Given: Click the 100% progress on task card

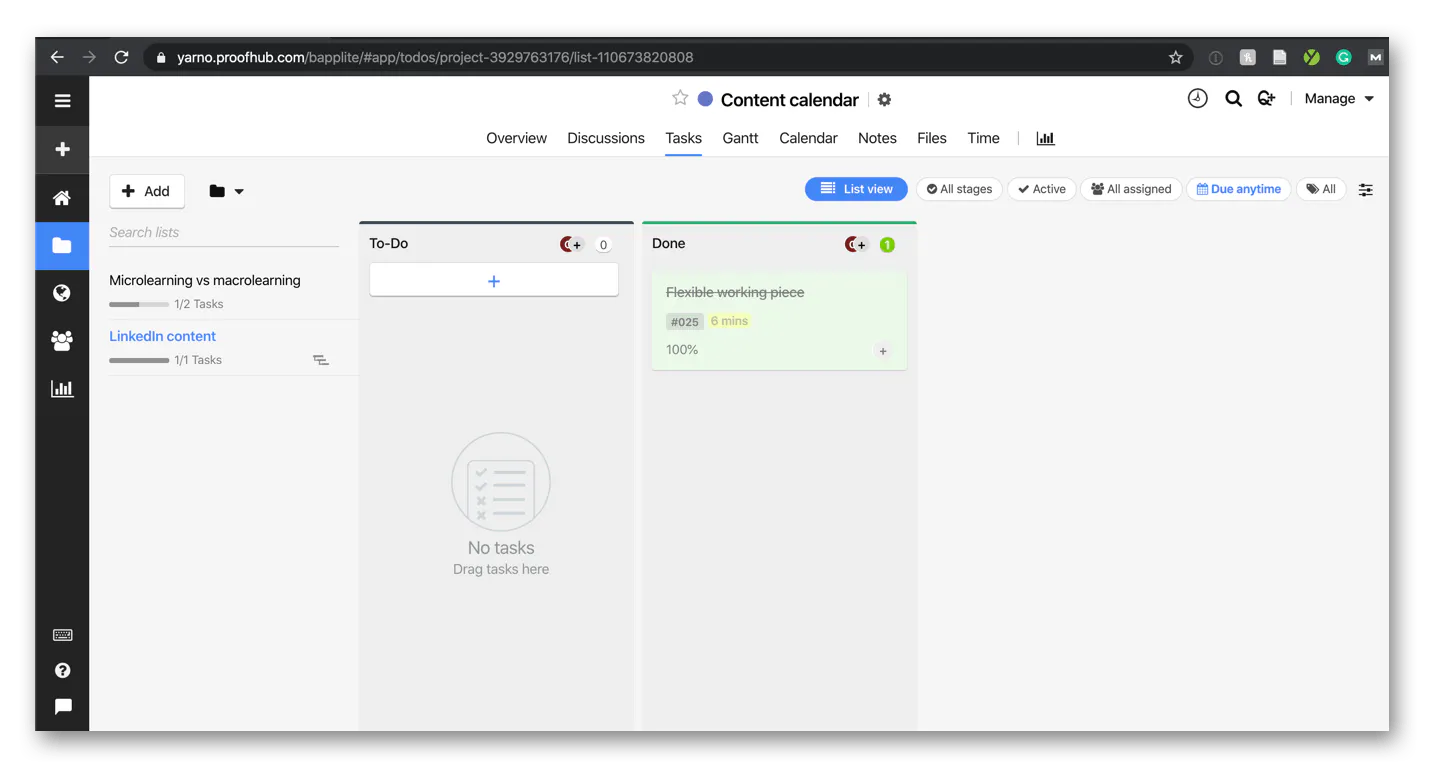Looking at the screenshot, I should point(682,350).
